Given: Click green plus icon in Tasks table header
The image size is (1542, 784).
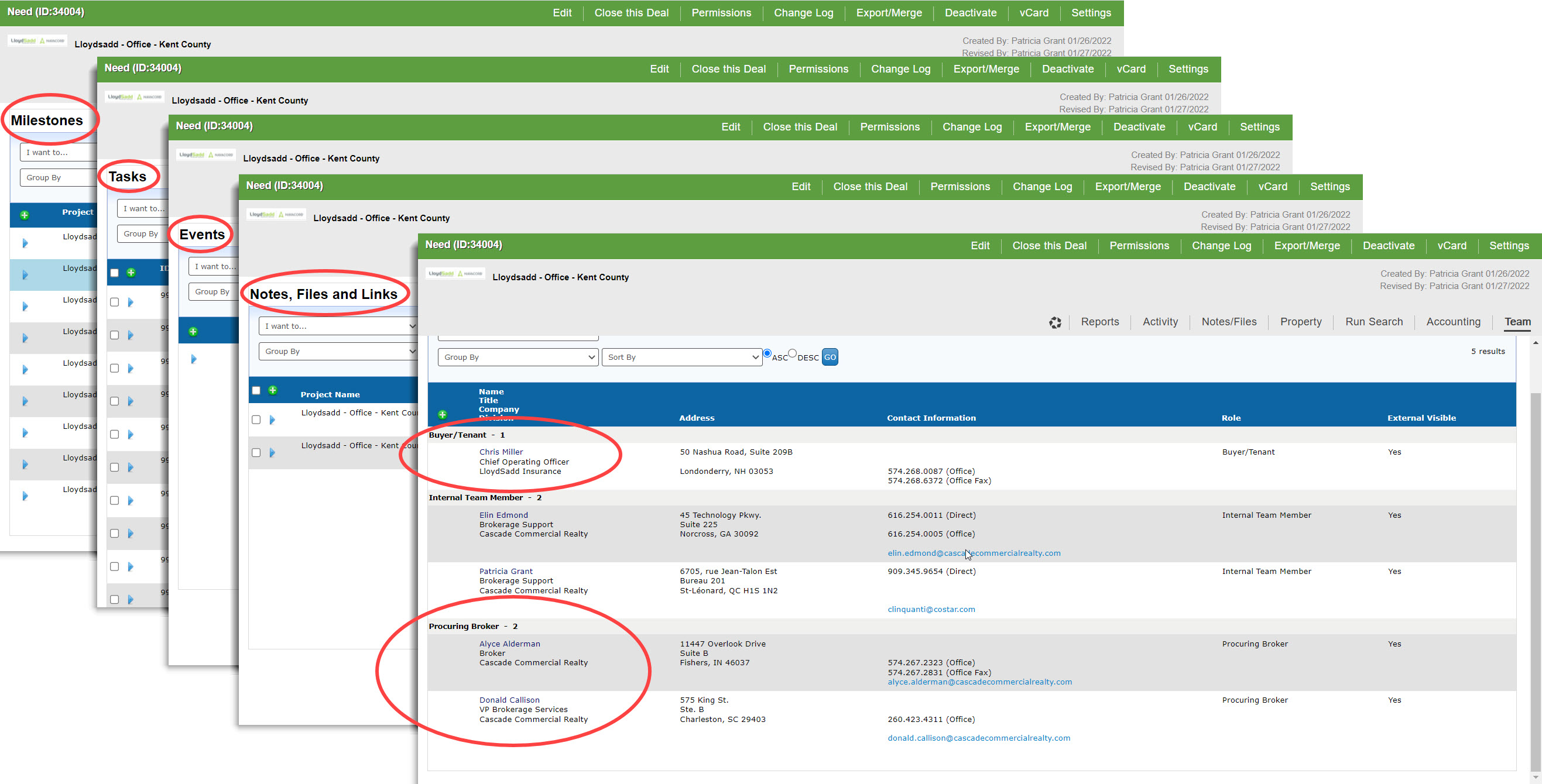Looking at the screenshot, I should point(131,273).
